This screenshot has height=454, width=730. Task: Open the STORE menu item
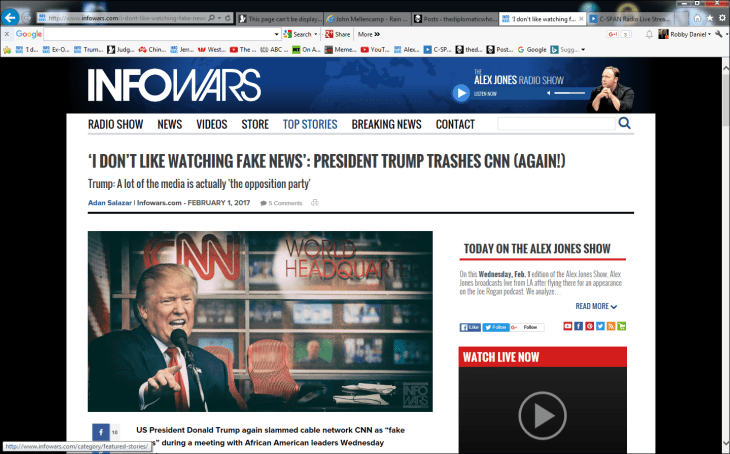(x=255, y=124)
